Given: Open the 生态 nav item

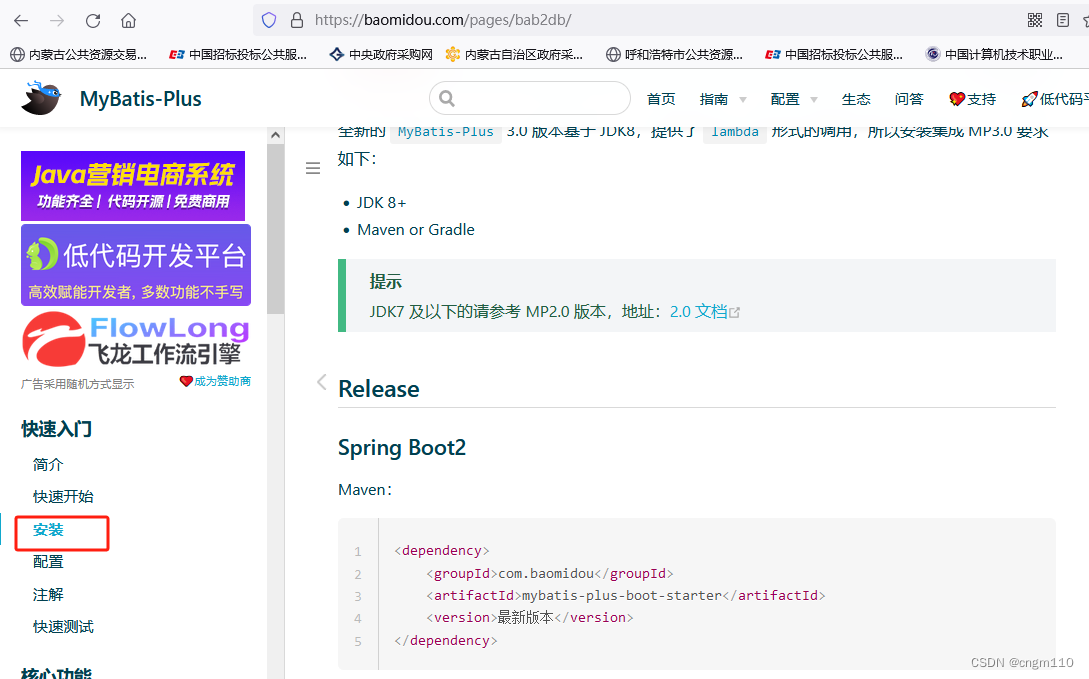Looking at the screenshot, I should pos(856,99).
